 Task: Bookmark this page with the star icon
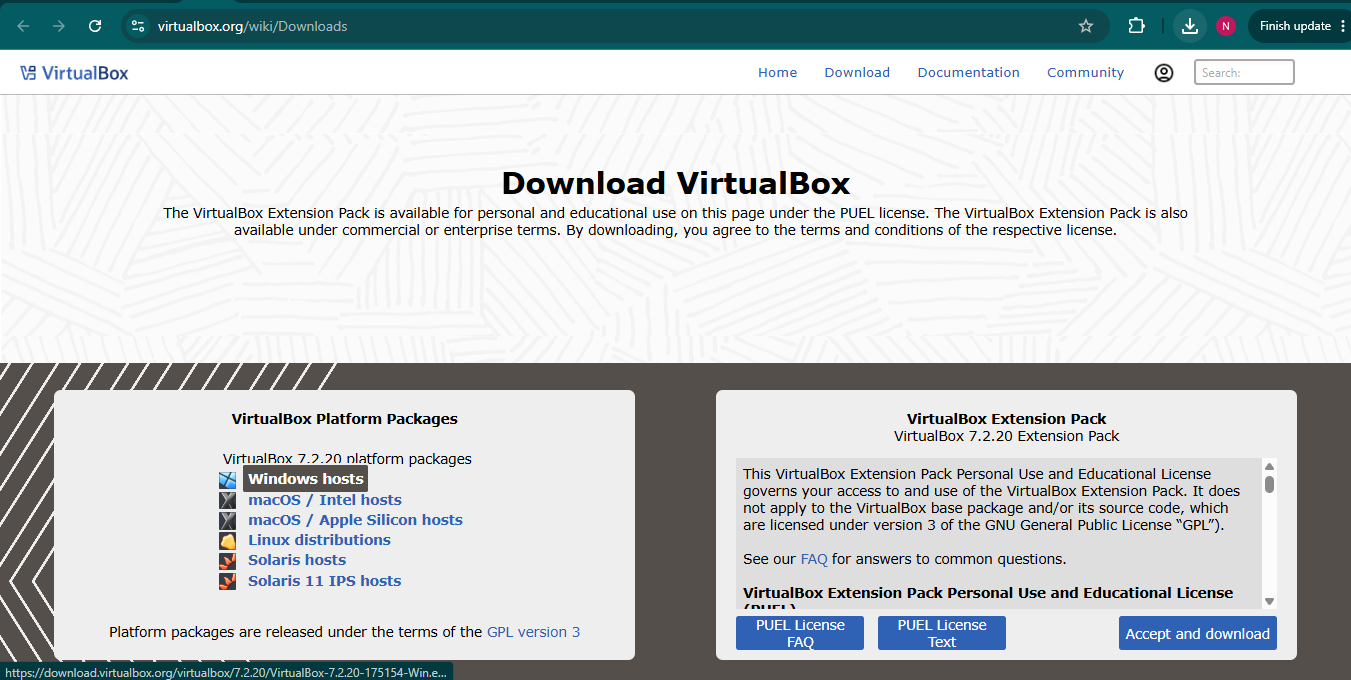tap(1086, 26)
